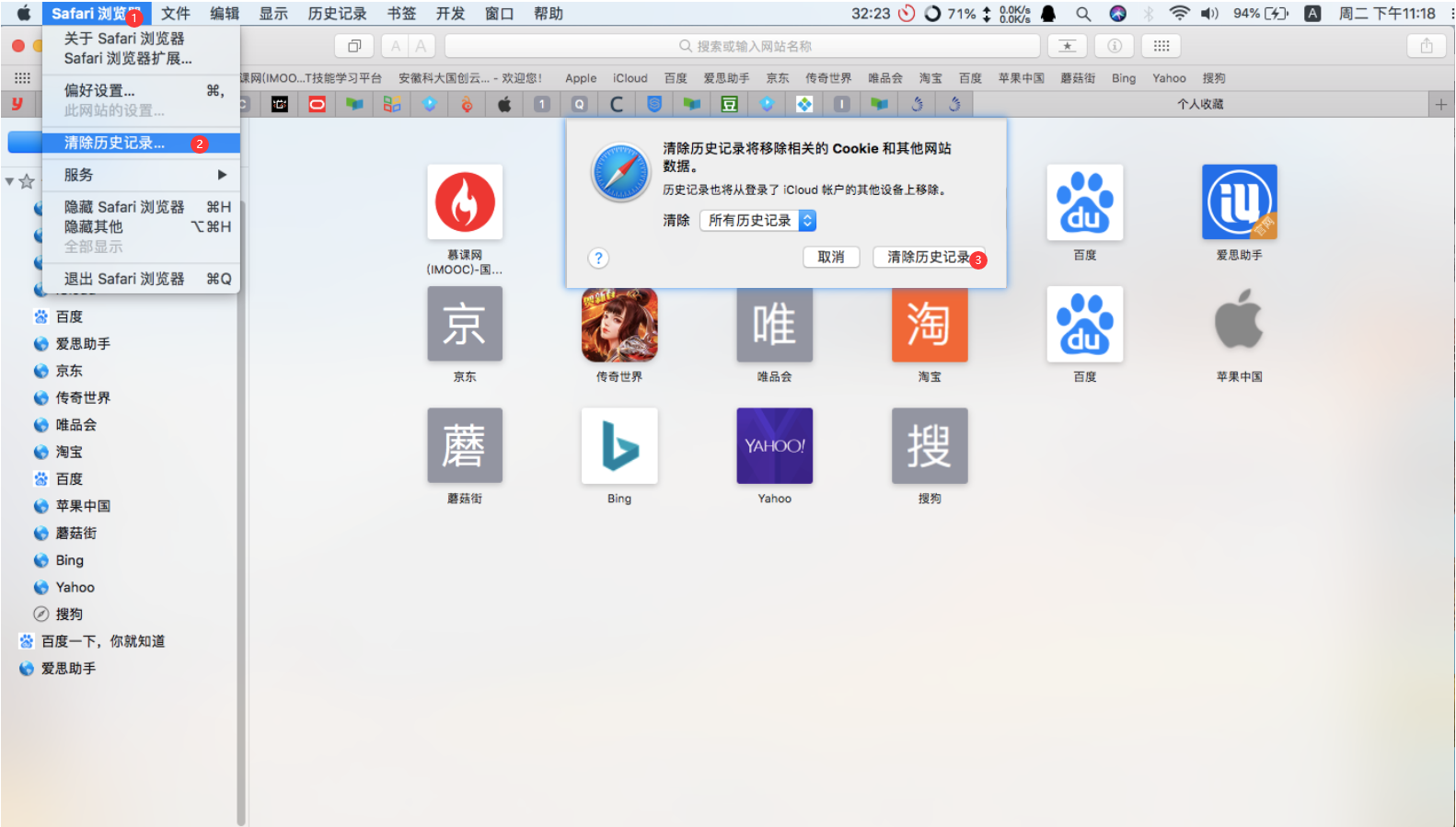Open the Apple menu

(x=24, y=14)
